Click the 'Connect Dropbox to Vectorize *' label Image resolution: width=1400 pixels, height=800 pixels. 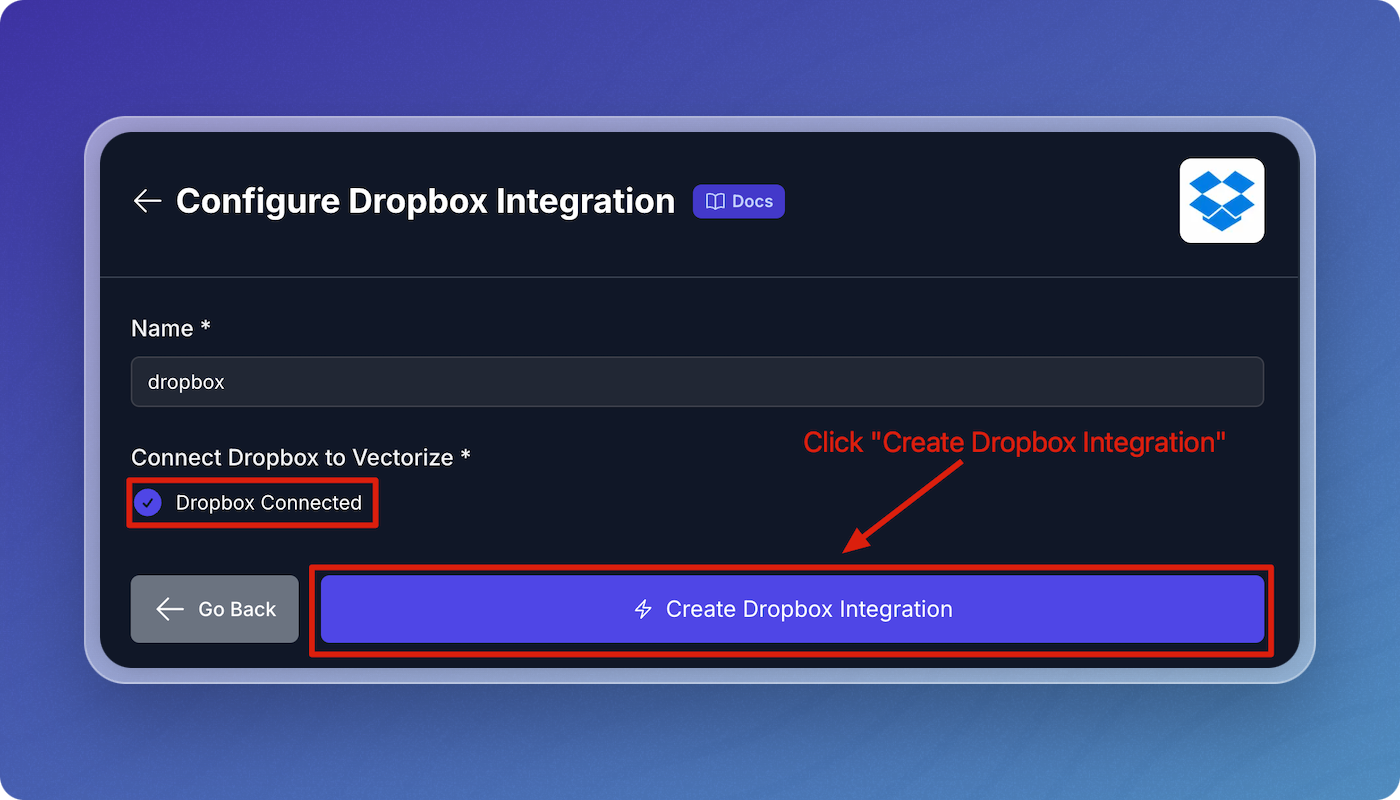point(301,457)
